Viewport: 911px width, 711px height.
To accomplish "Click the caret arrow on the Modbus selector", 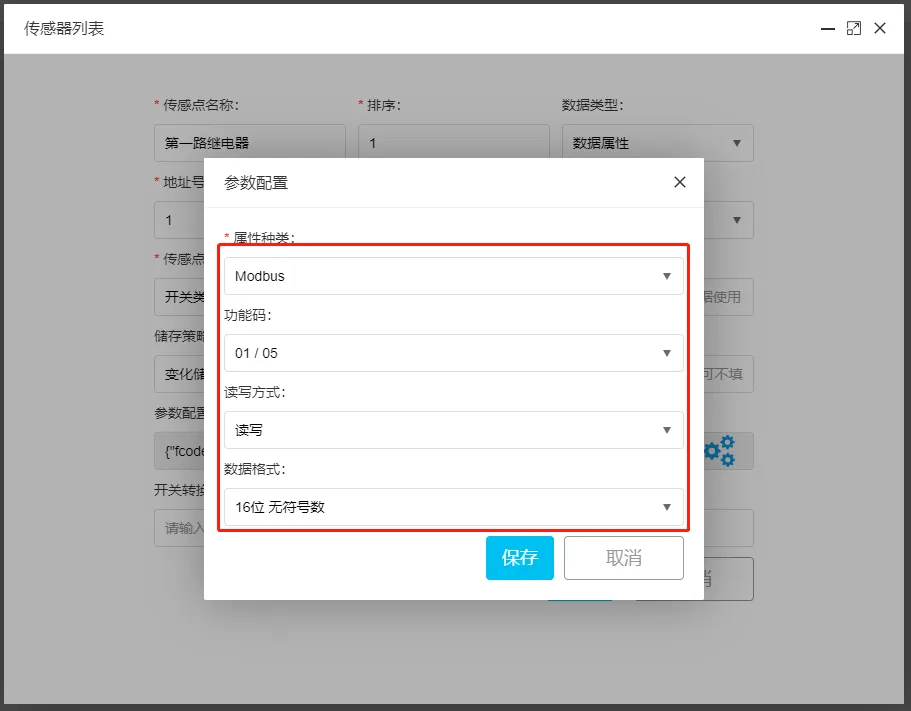I will point(667,274).
